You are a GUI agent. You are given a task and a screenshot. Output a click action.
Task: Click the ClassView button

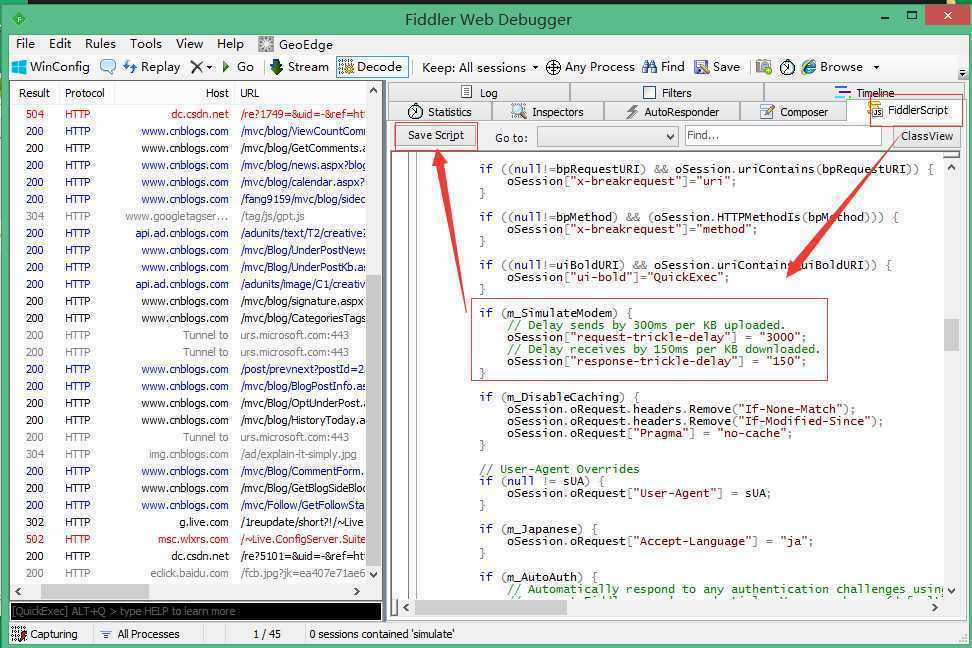click(x=927, y=136)
